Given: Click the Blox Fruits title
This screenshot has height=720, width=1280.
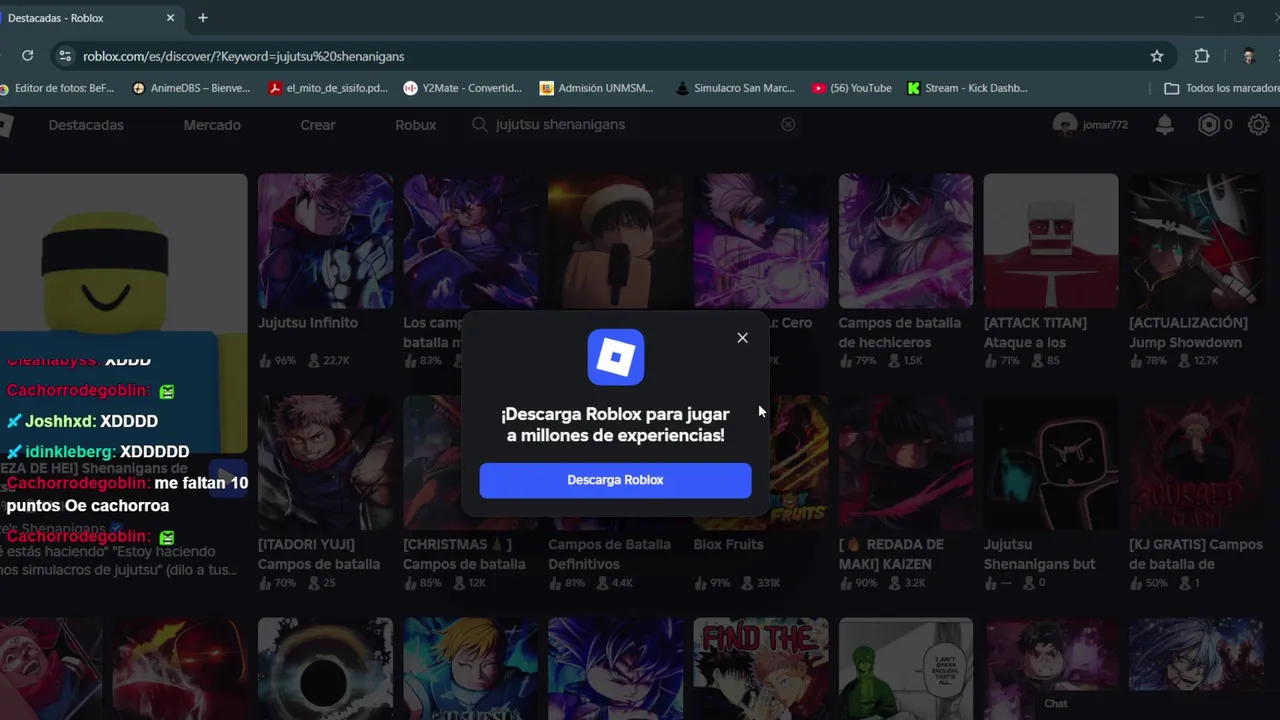Looking at the screenshot, I should coord(728,545).
